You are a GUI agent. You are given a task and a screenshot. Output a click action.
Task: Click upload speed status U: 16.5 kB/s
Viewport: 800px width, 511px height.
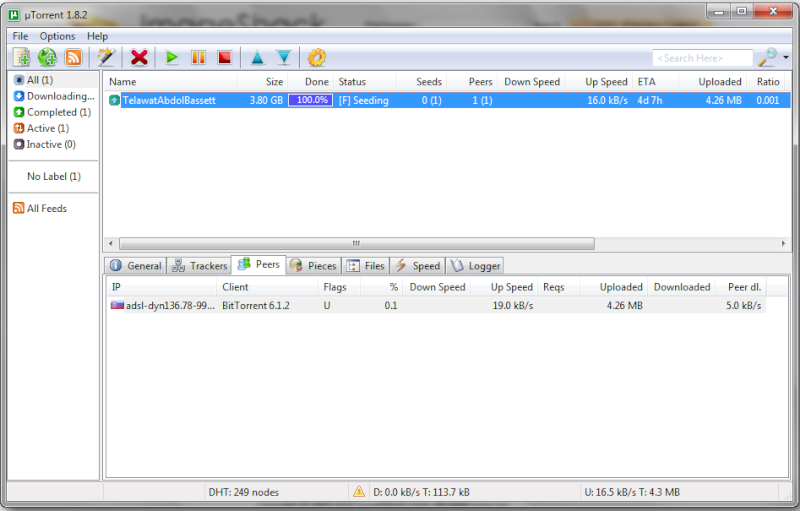point(632,492)
